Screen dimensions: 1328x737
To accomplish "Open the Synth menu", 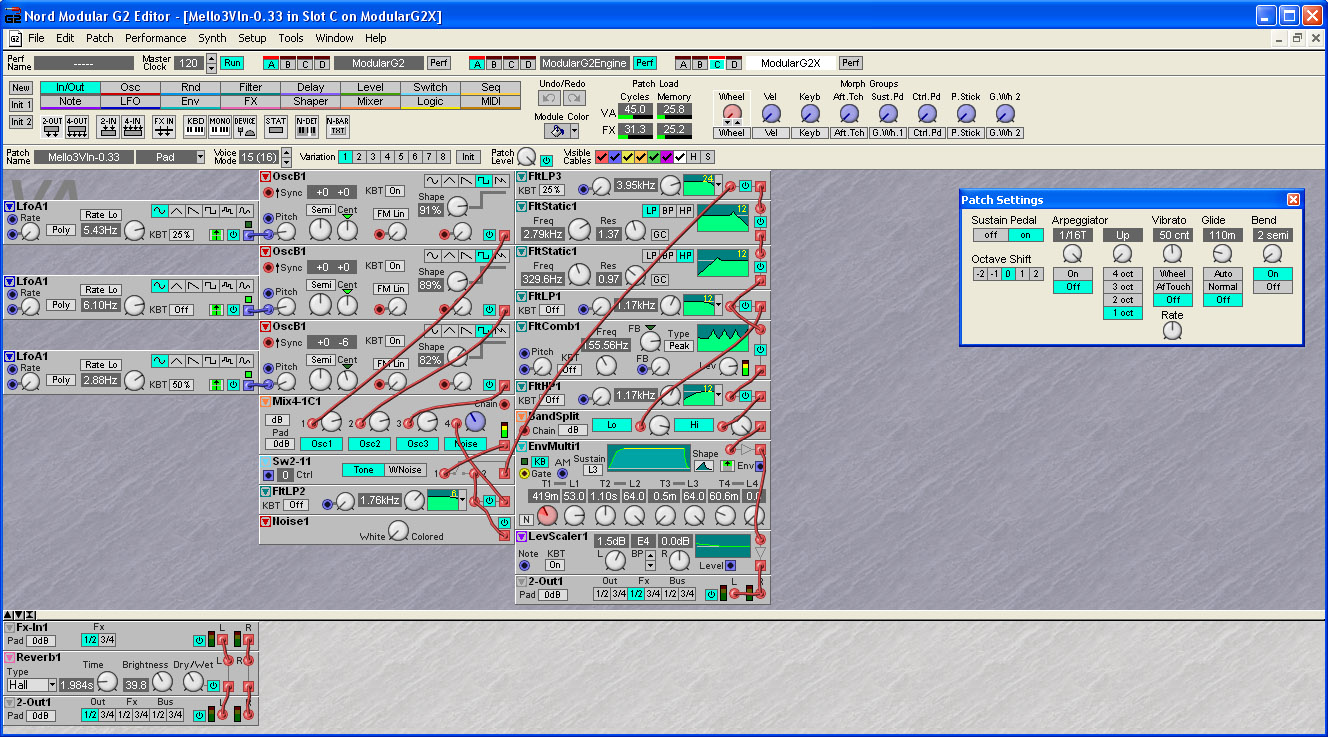I will click(212, 38).
